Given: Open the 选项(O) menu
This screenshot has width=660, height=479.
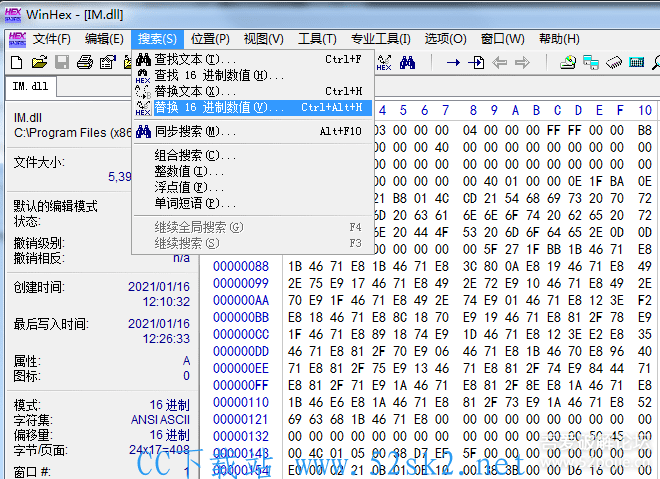Looking at the screenshot, I should 445,39.
